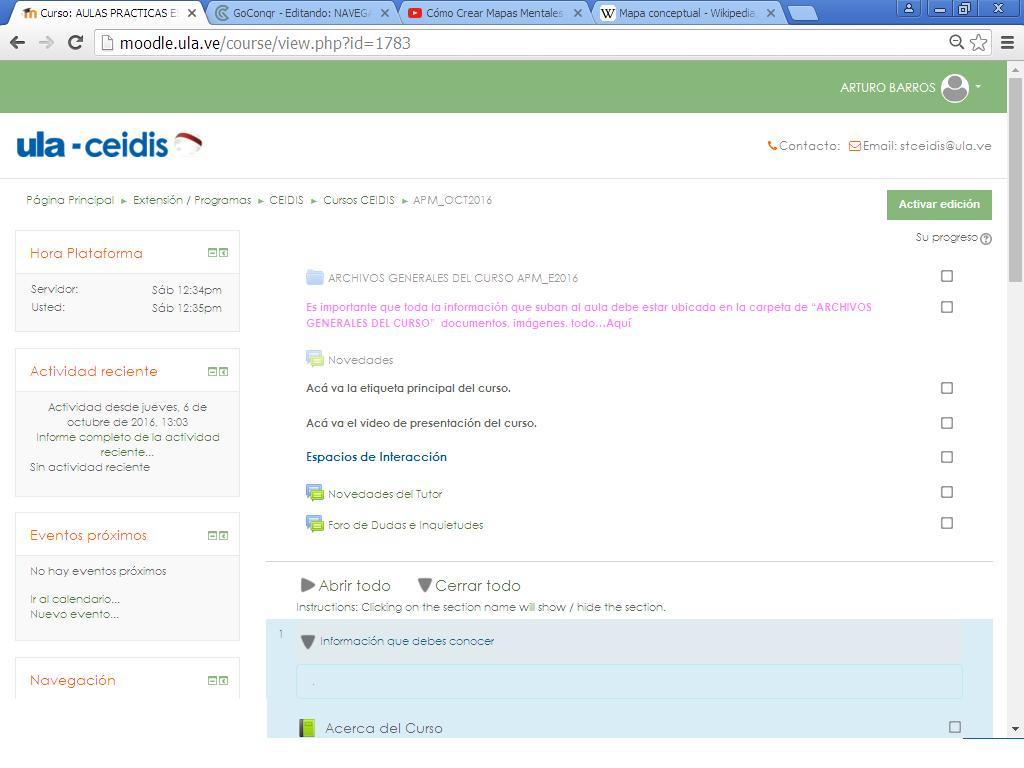
Task: Click the Arturo Barros user avatar
Action: point(955,88)
